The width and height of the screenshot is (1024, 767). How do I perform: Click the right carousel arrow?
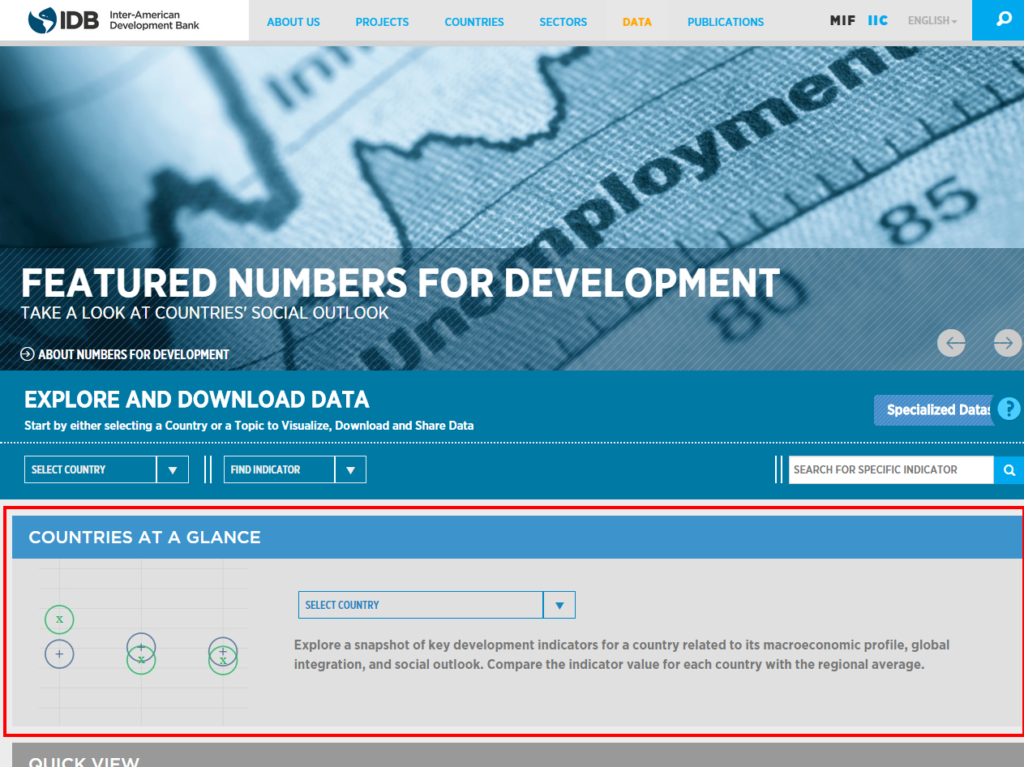[1005, 343]
